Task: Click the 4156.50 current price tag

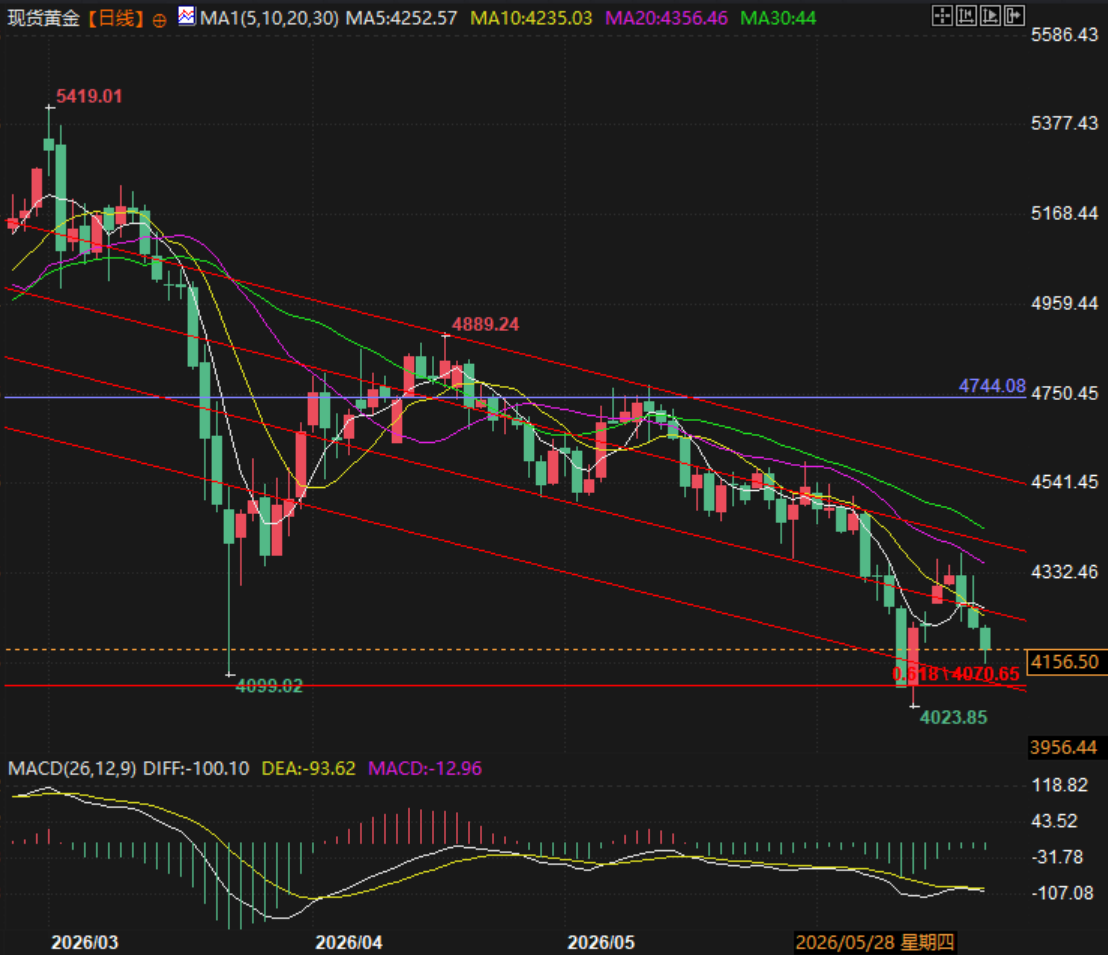Action: pyautogui.click(x=1065, y=662)
